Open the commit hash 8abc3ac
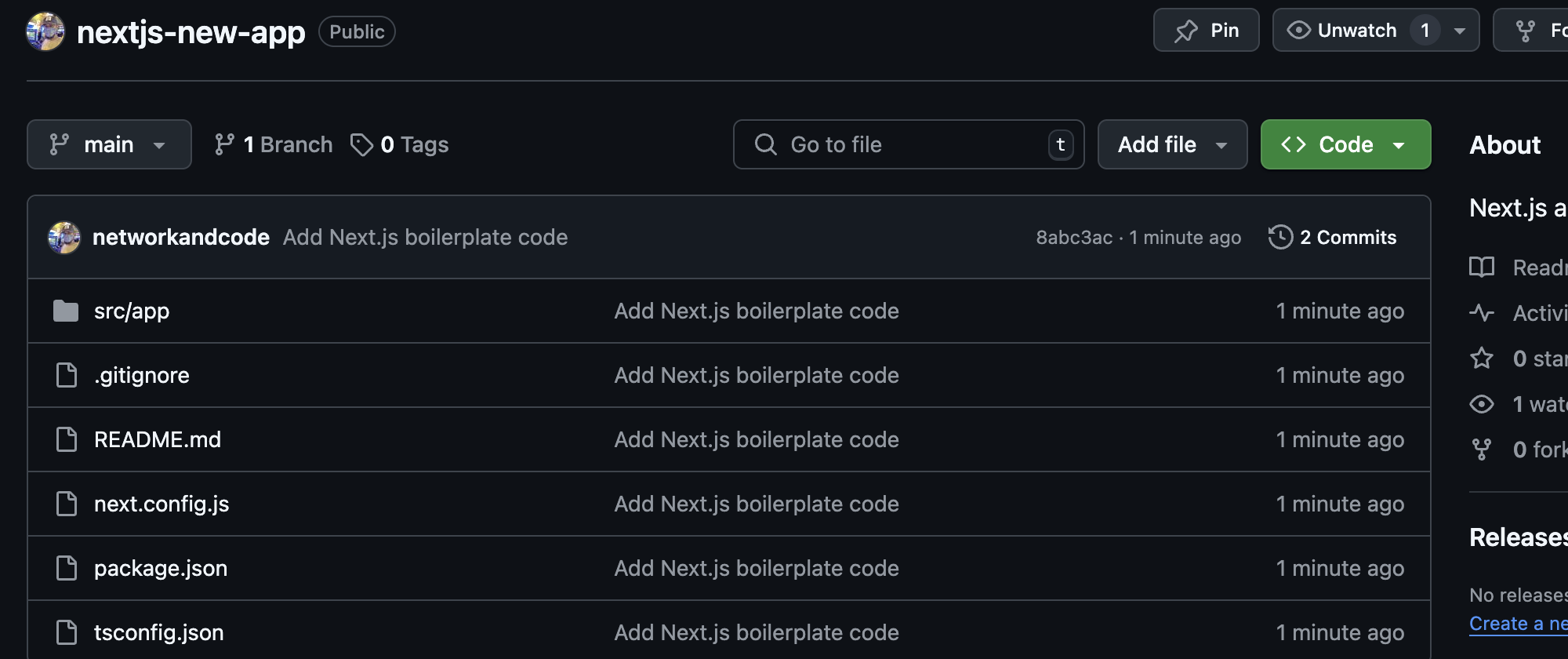Viewport: 1568px width, 659px height. [x=1074, y=237]
